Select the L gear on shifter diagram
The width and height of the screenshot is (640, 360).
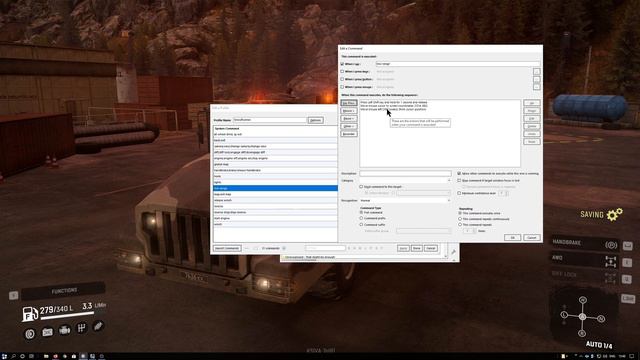tap(564, 314)
